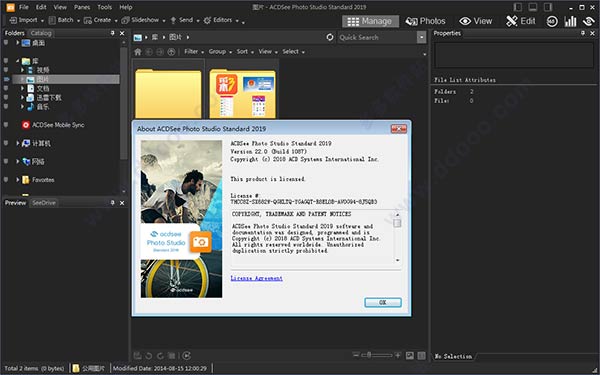Switch to Photos mode
Screen dimensions: 600x375
(426, 21)
